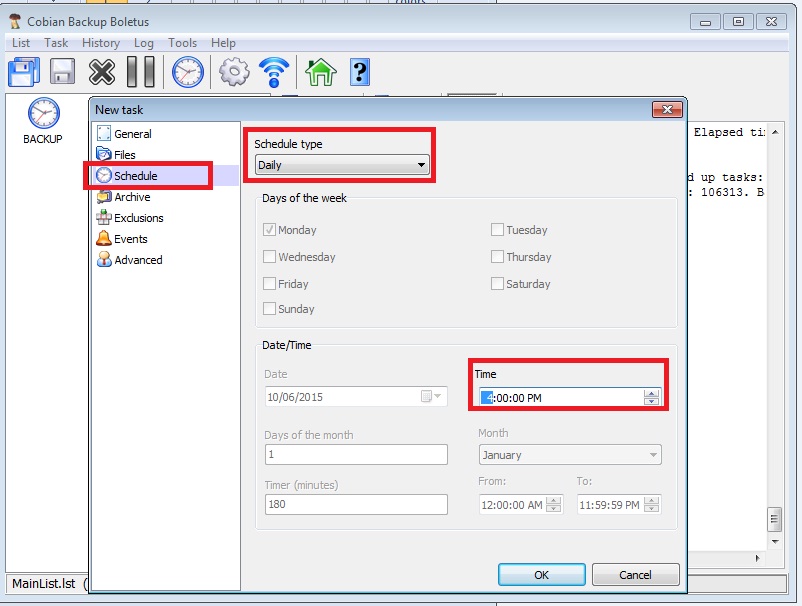Open the Schedule type dropdown
This screenshot has width=802, height=606.
point(341,165)
